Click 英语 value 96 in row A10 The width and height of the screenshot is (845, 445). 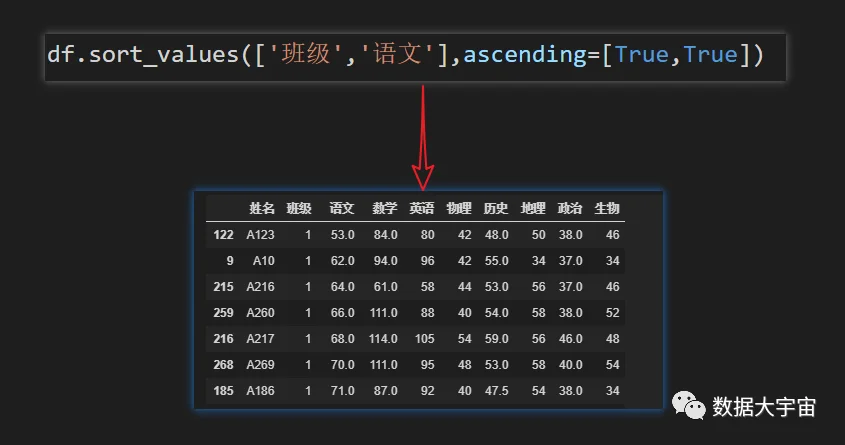428,261
